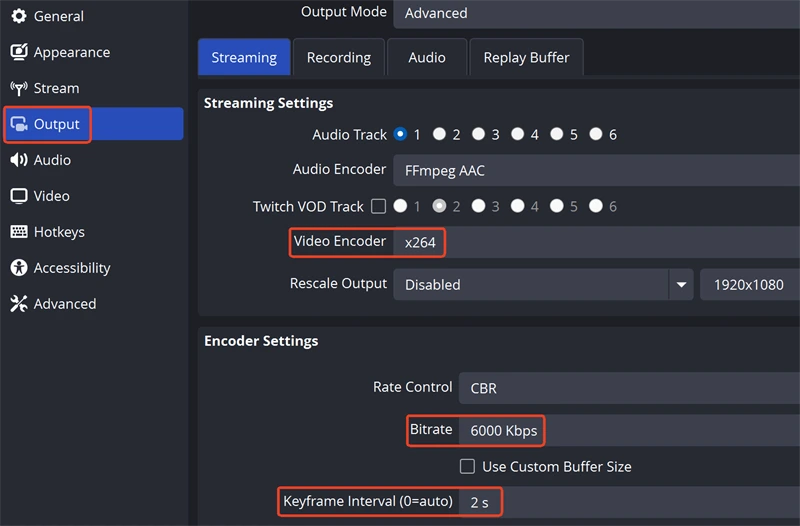Select Audio Track 3 radio button
Screen dimensions: 800x526
coord(479,134)
